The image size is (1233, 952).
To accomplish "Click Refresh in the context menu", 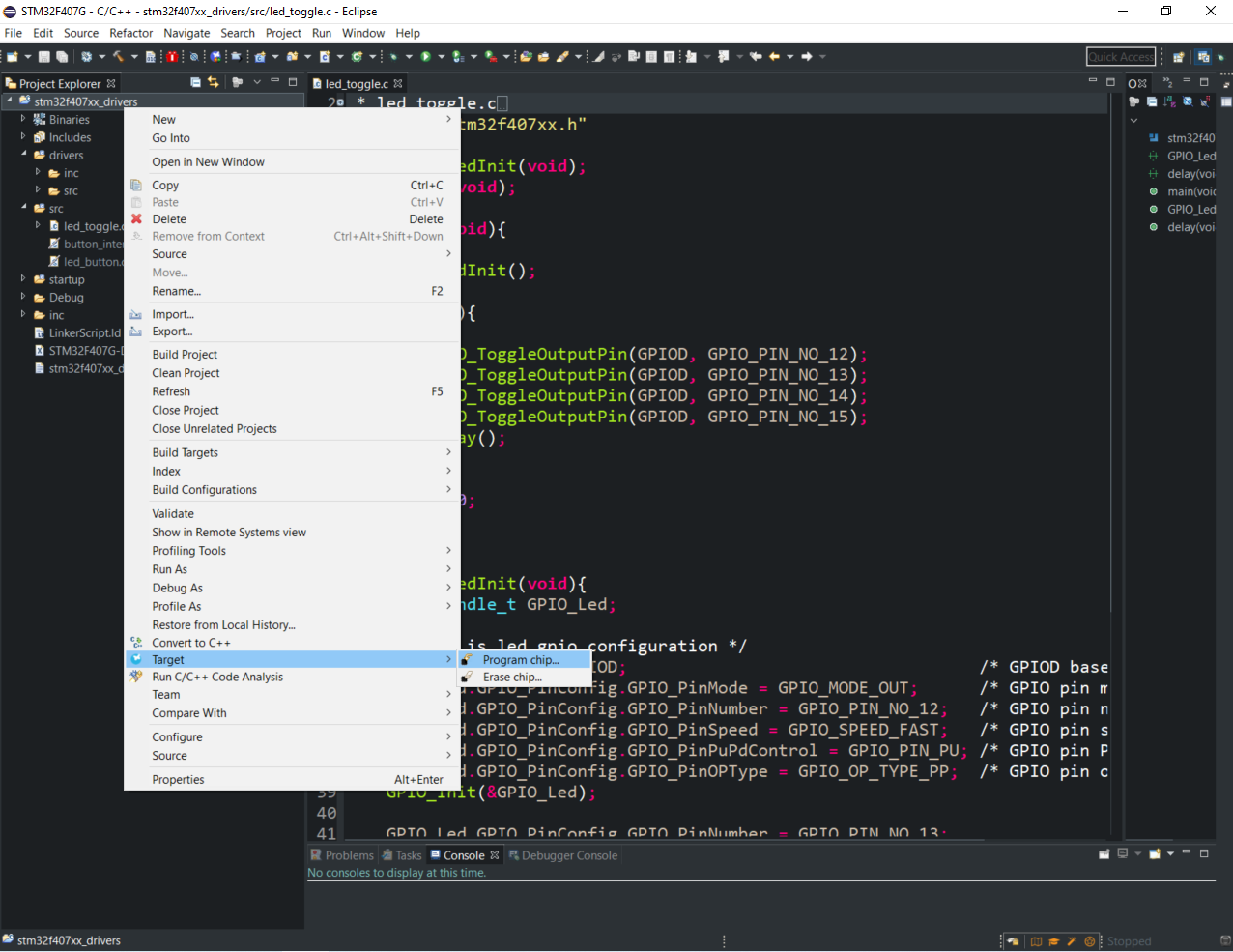I will coord(293,391).
